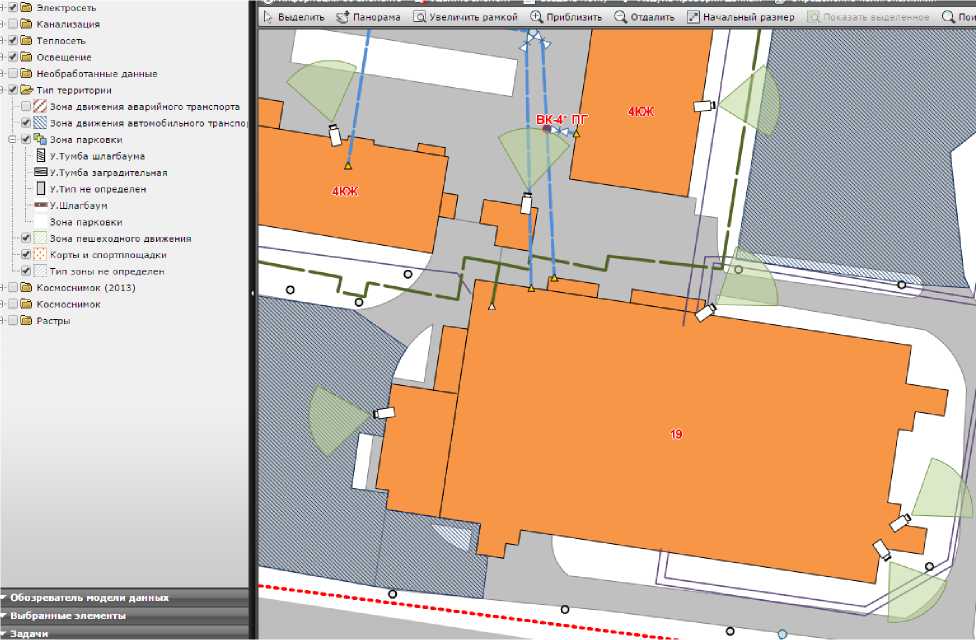Open the 'Обозреватель модели данных' panel
976x640 pixels.
(x=89, y=598)
